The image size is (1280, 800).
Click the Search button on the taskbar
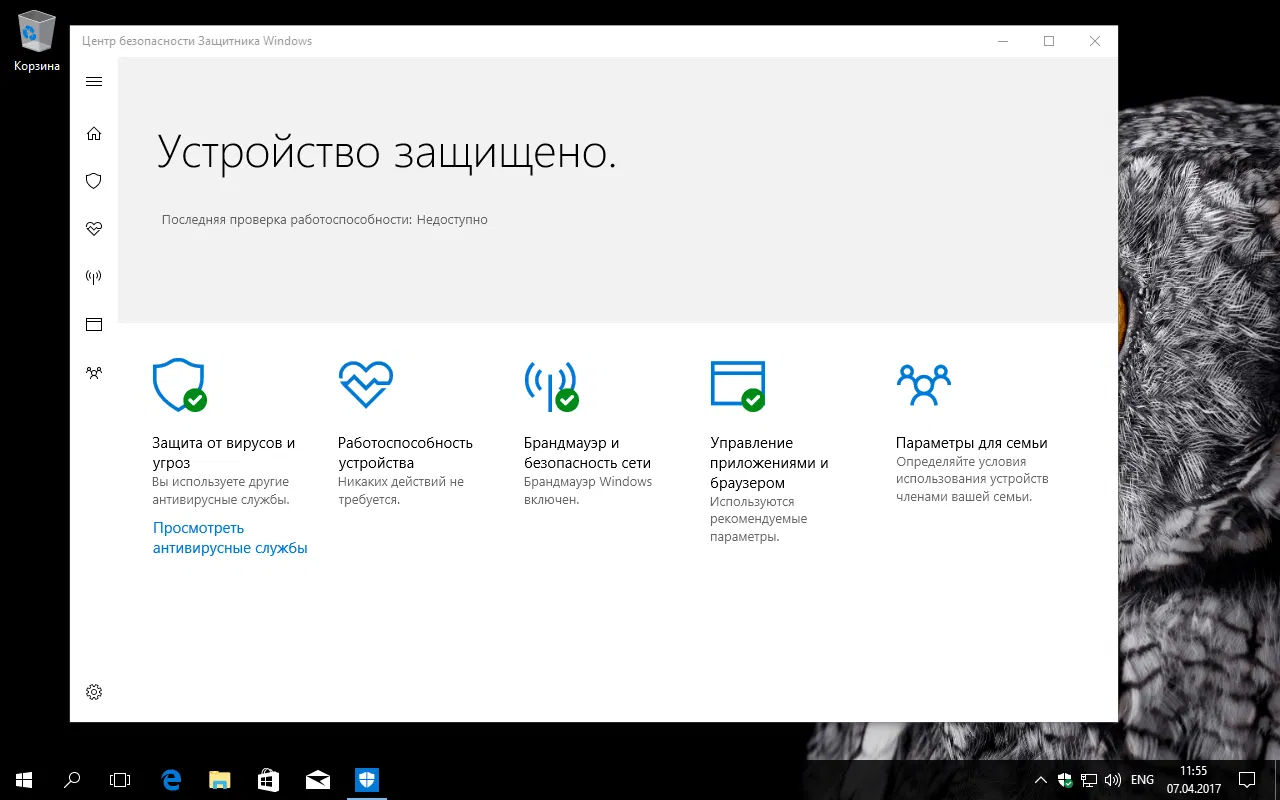(x=70, y=779)
